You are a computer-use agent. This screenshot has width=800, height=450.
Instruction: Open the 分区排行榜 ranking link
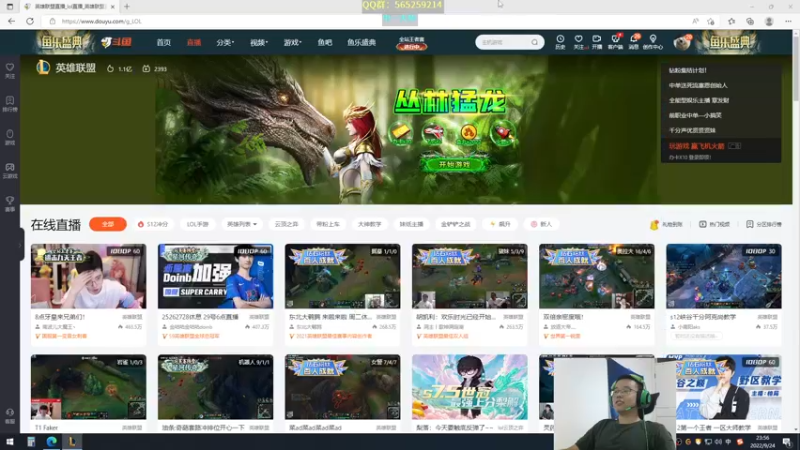coord(763,224)
